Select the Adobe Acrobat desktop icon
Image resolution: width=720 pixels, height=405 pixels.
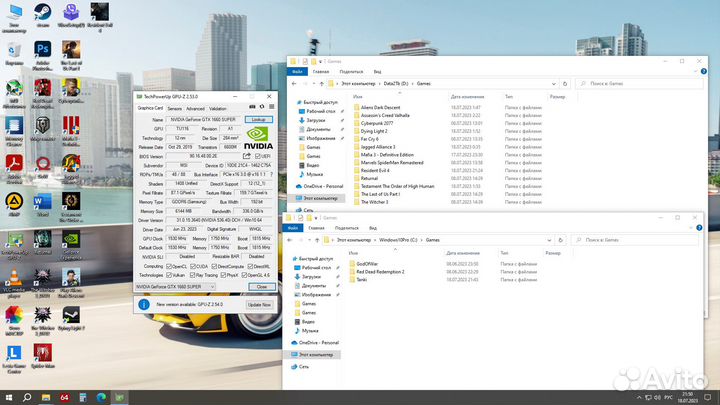(14, 169)
